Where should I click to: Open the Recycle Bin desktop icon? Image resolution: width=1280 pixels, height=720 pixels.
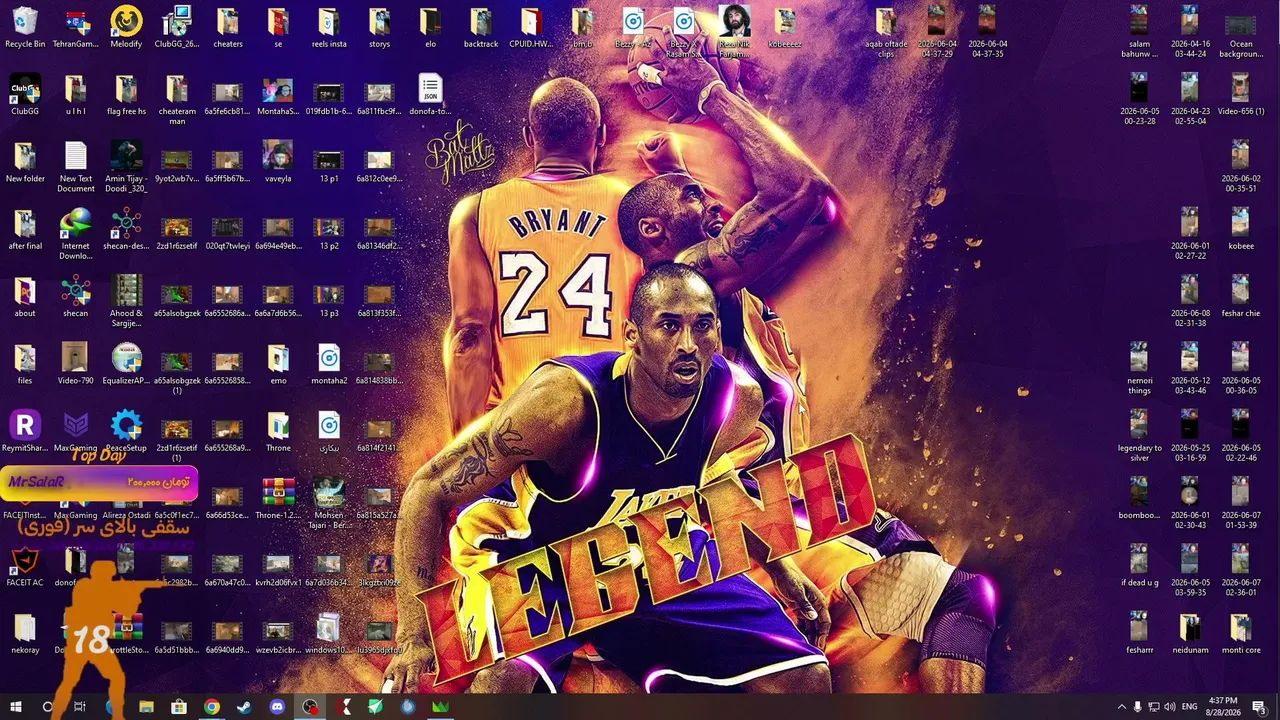click(x=25, y=27)
